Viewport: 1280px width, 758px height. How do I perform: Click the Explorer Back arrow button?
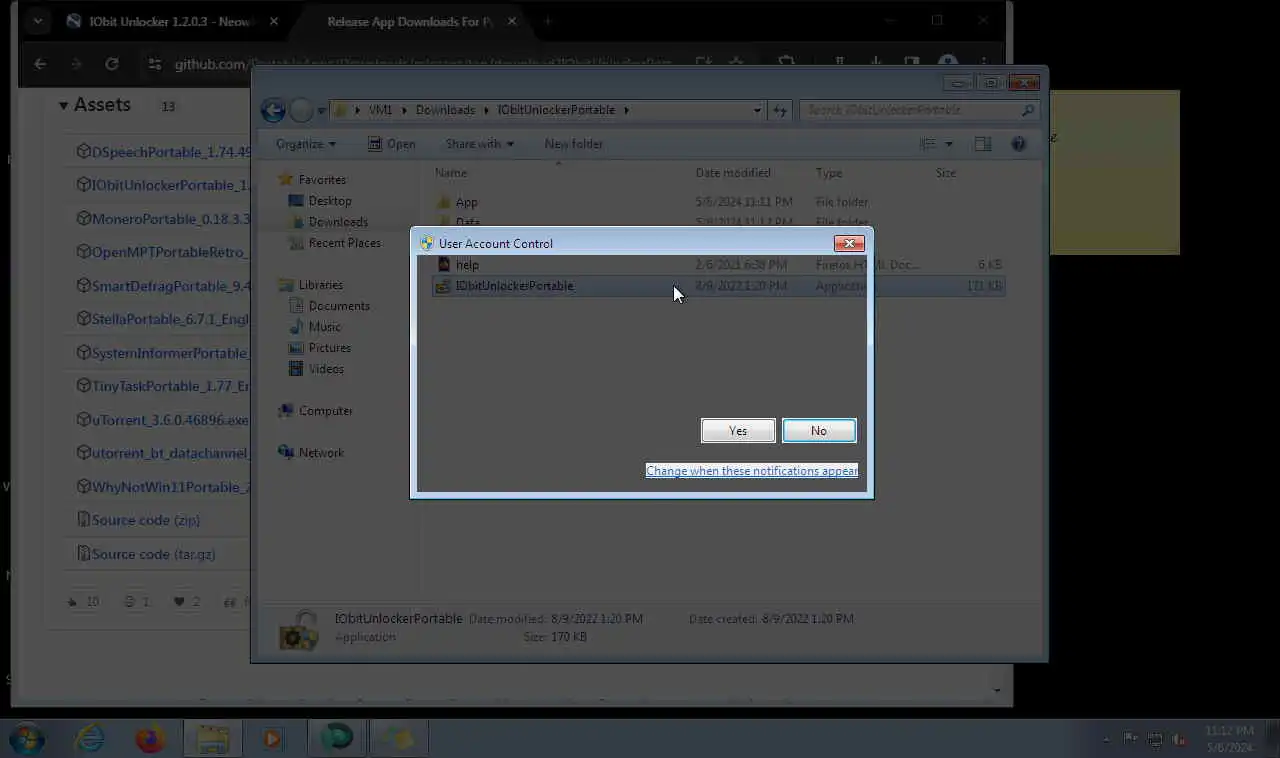(273, 110)
